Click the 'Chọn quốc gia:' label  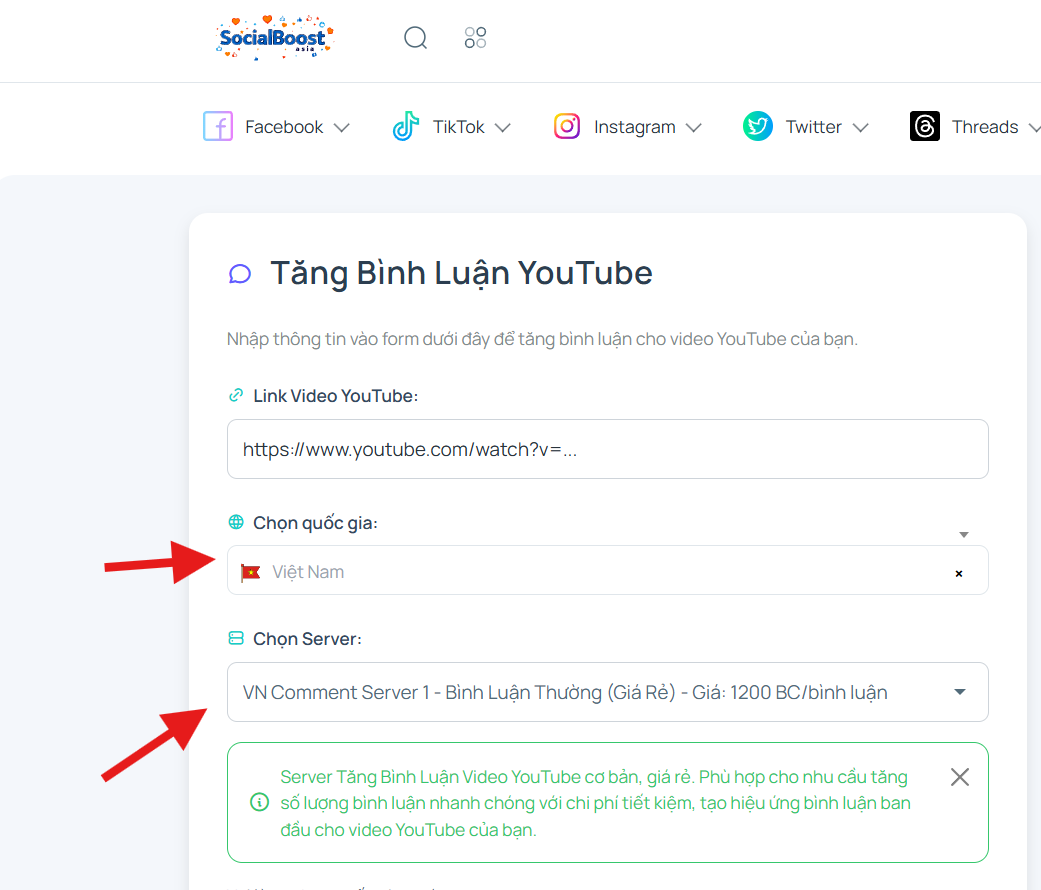315,523
